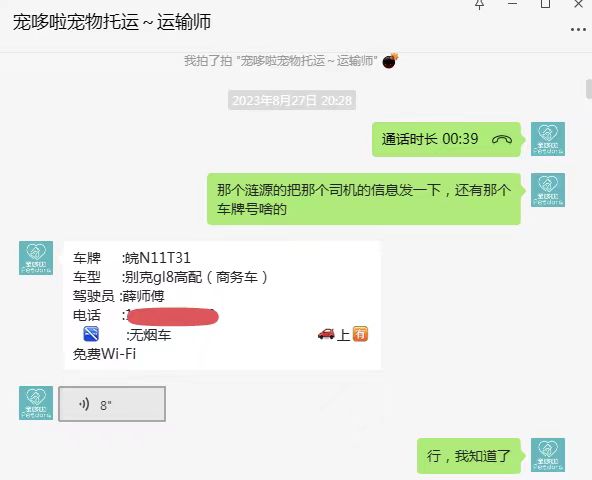Select the 通话时长 00:39 call message
Image resolution: width=592 pixels, height=480 pixels.
point(446,139)
